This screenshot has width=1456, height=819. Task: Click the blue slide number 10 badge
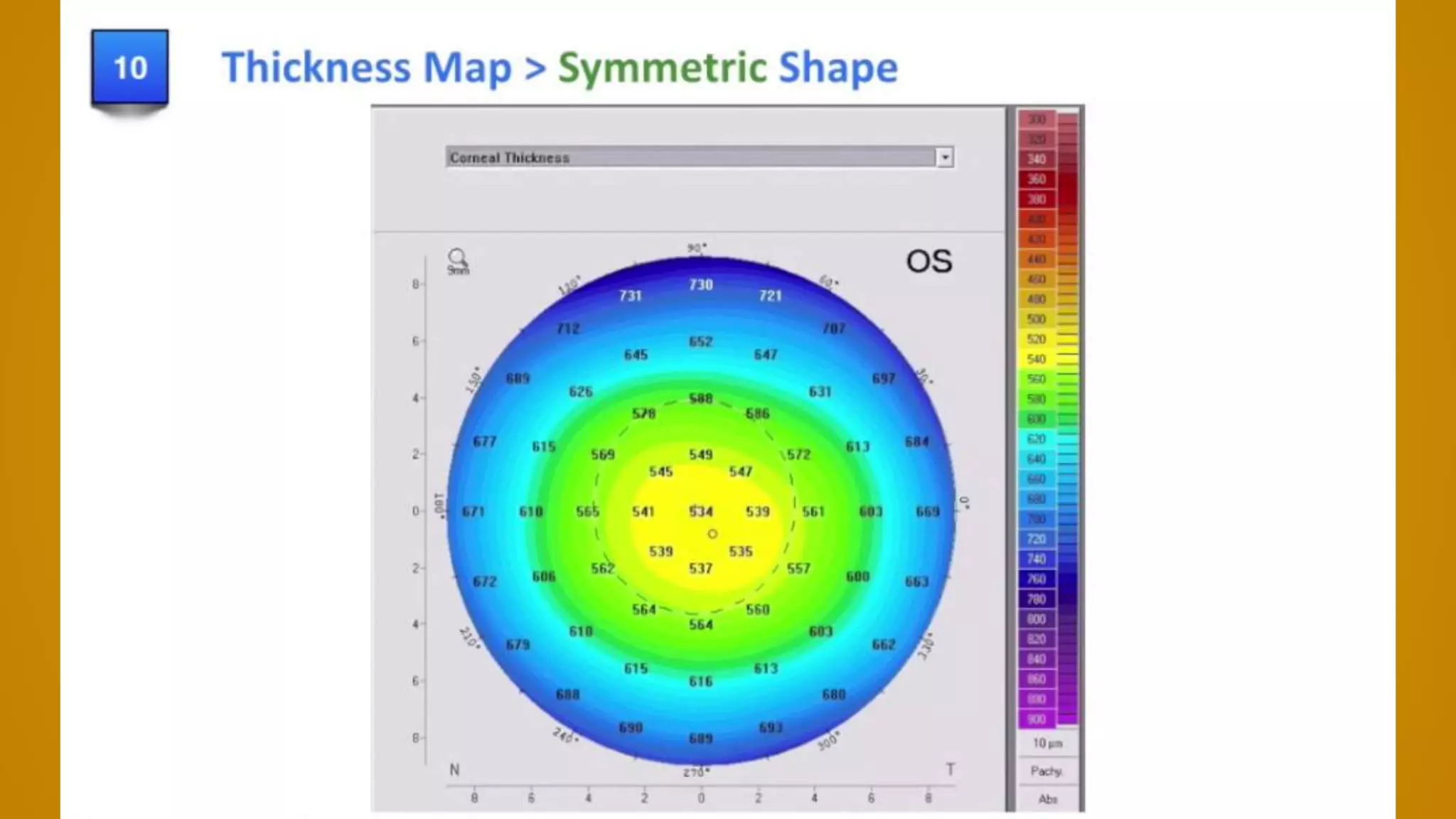(130, 68)
